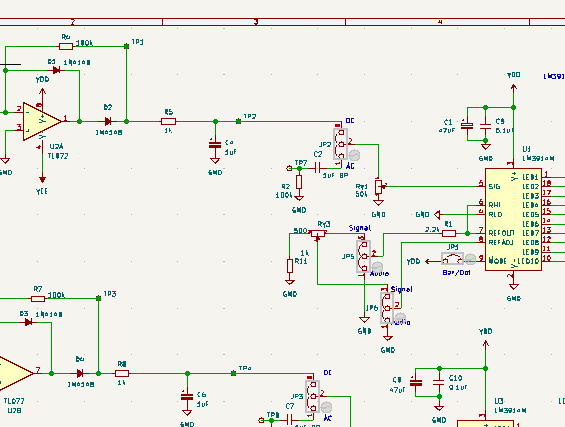Click the MODE pin label on U1
Viewport: 565px width, 427px height.
(497, 261)
